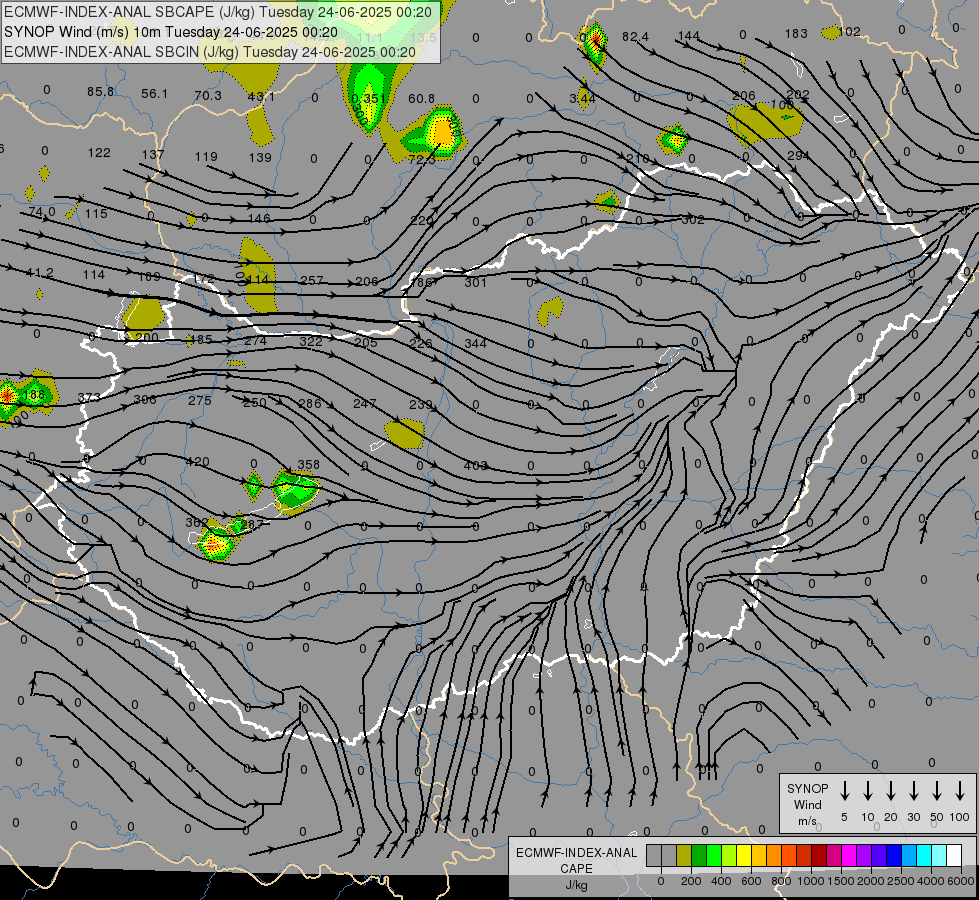Click the 373 CAPE value on map
979x900 pixels.
click(89, 398)
